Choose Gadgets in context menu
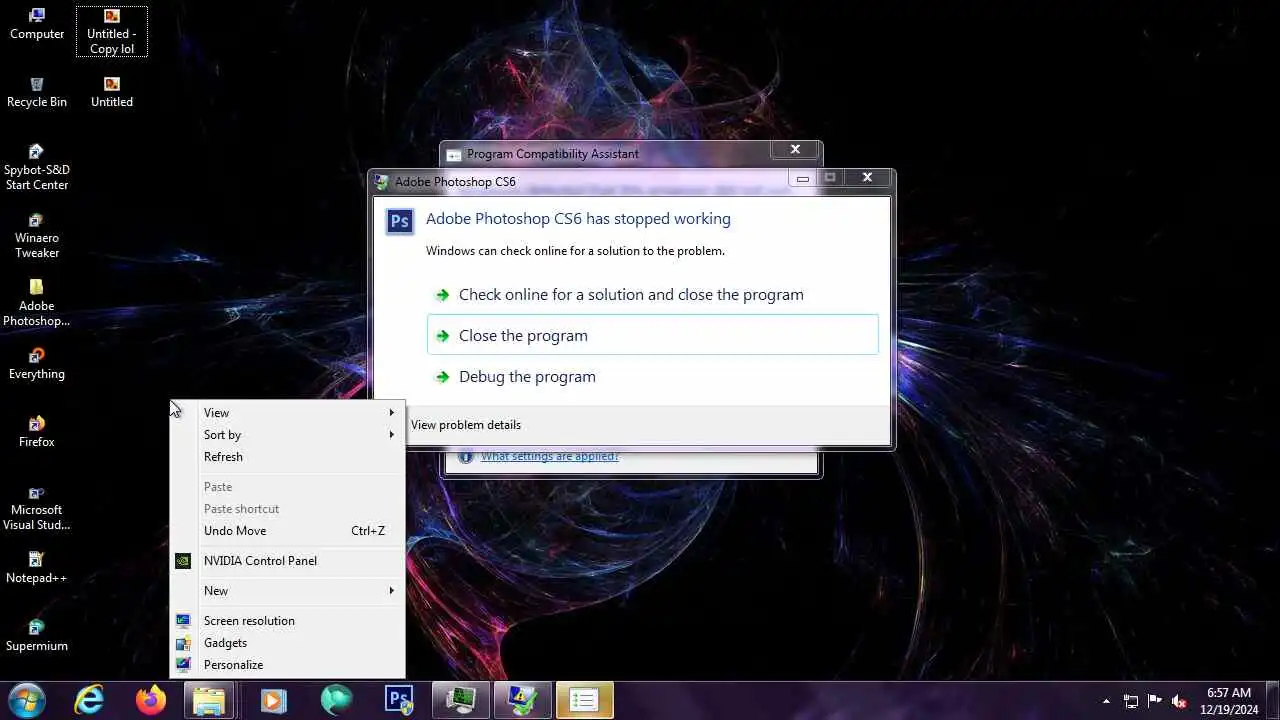Viewport: 1280px width, 720px height. point(288,643)
